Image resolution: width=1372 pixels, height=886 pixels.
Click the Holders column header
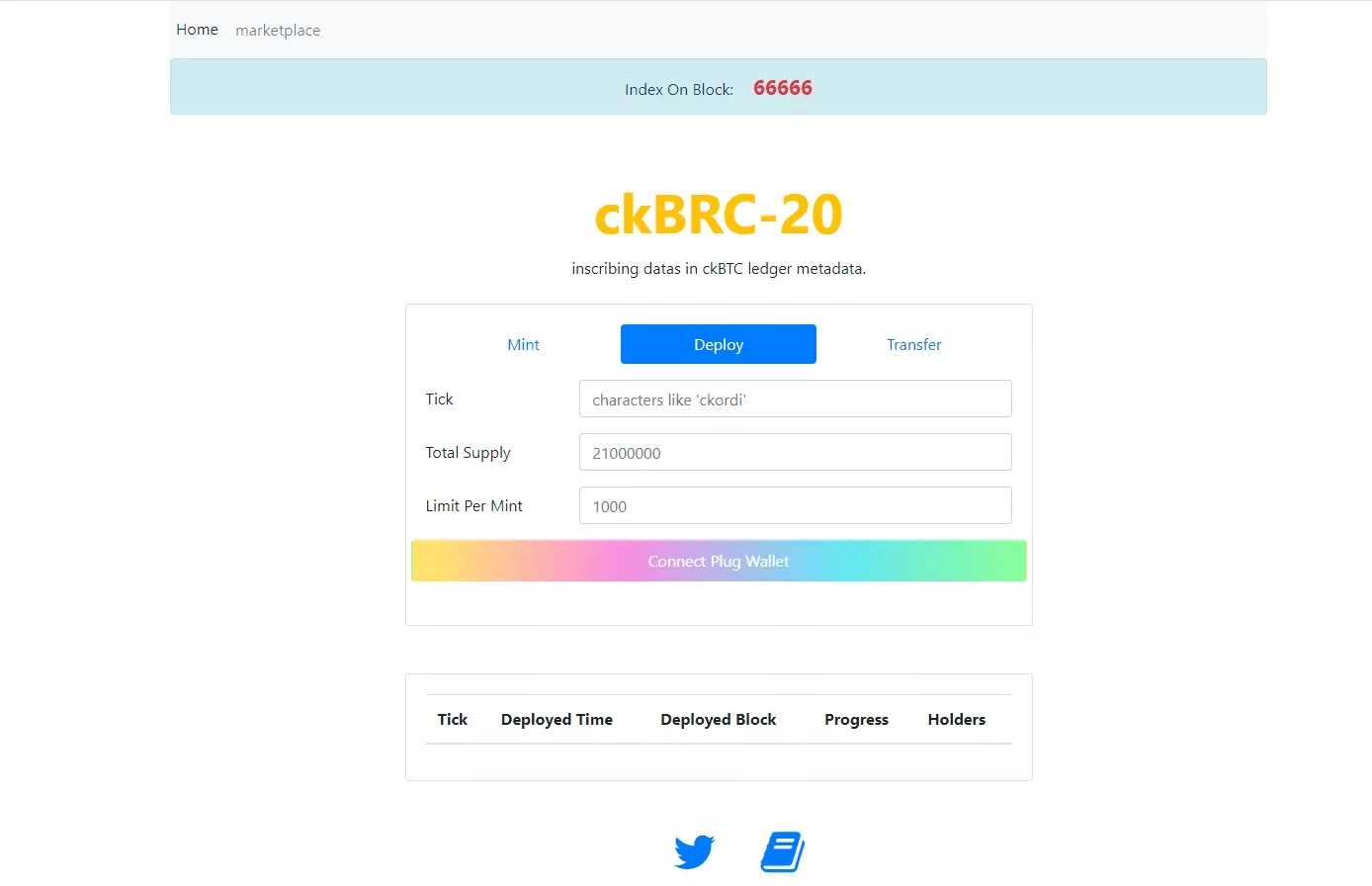pyautogui.click(x=956, y=720)
